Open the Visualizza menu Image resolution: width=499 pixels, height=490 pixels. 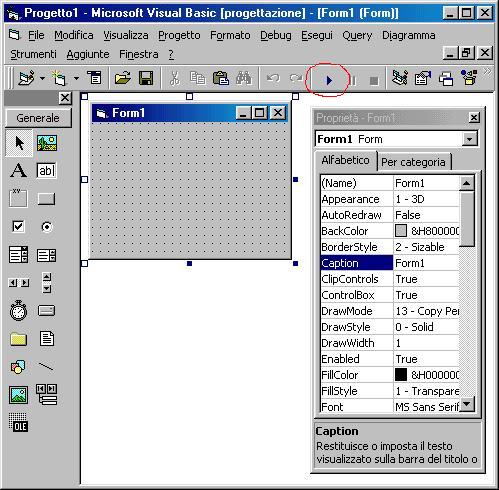point(126,35)
